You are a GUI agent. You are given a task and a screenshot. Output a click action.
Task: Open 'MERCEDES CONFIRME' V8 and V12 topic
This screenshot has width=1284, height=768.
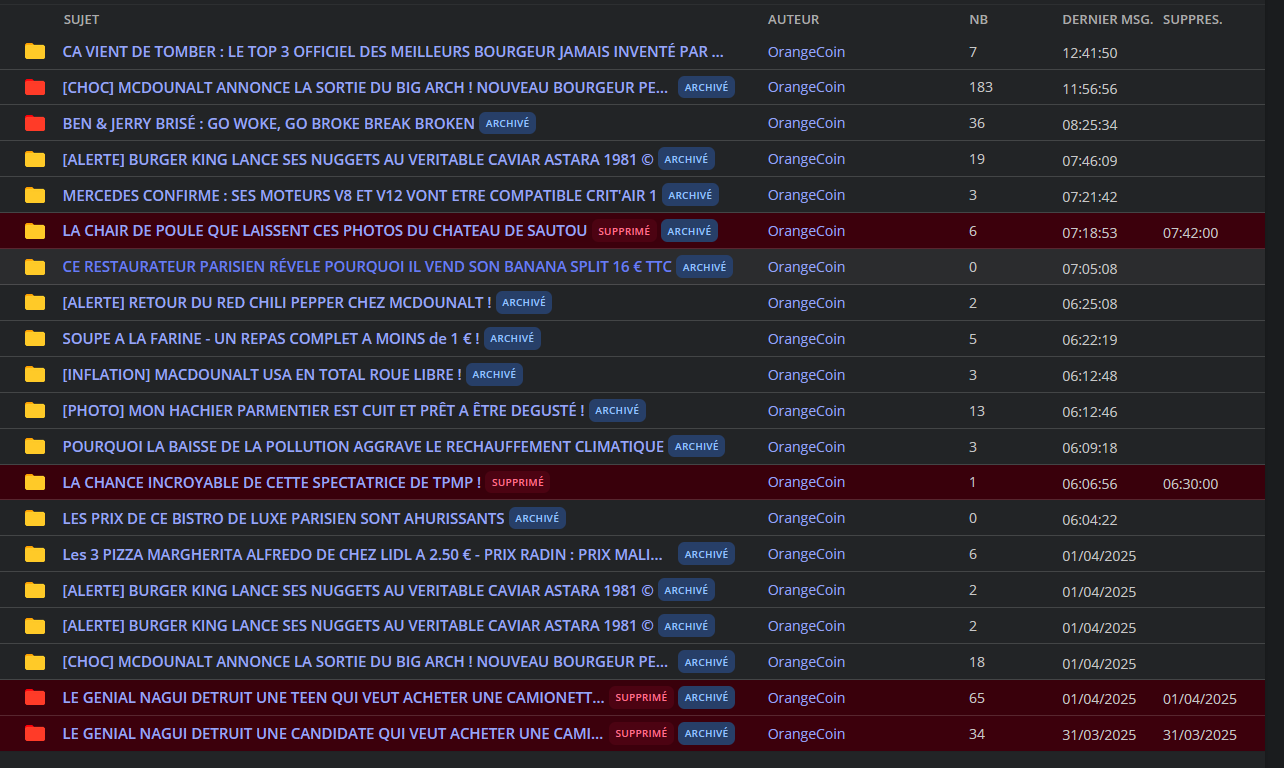(359, 196)
